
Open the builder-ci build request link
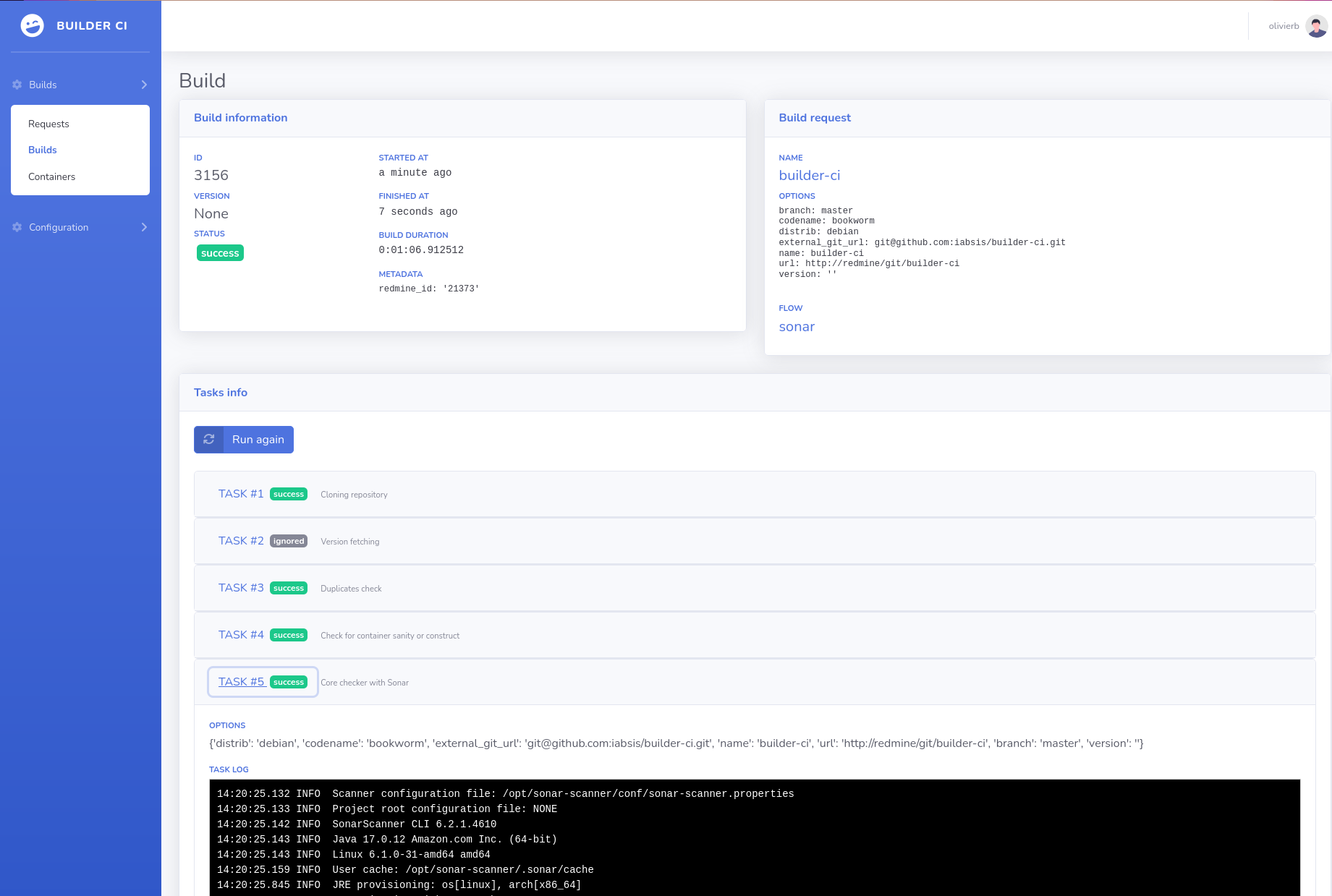810,175
